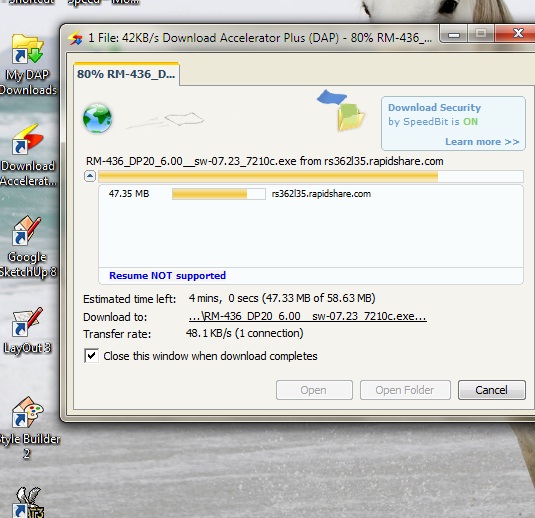This screenshot has width=535, height=518.
Task: Click the Open Folder button
Action: [x=405, y=390]
